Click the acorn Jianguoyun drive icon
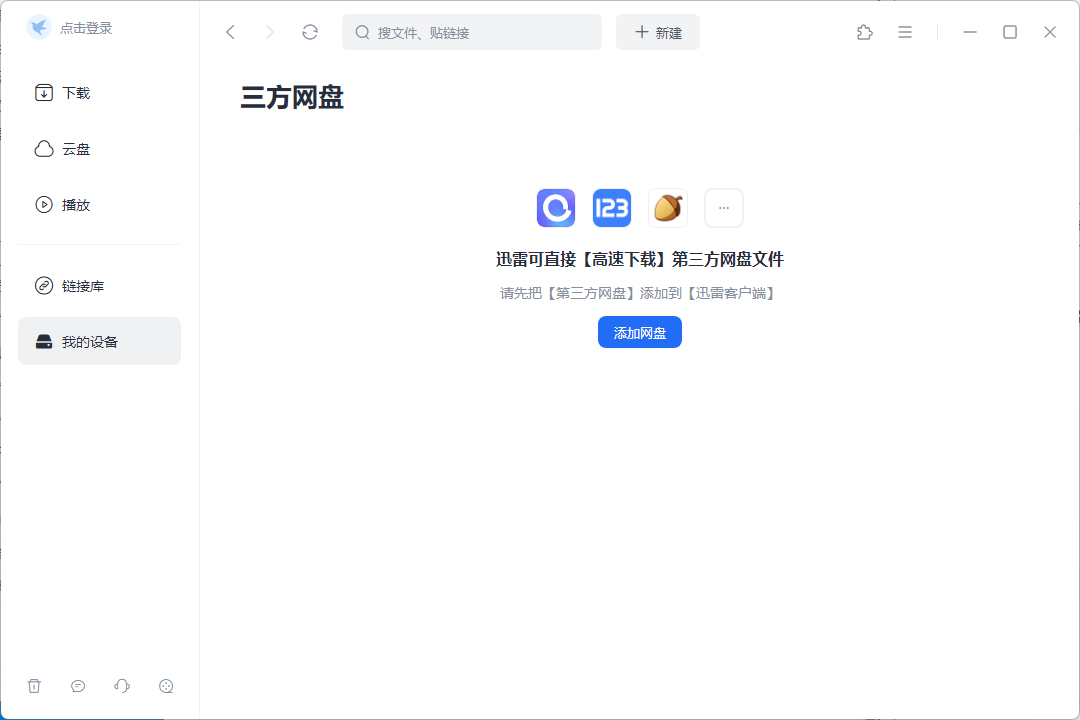This screenshot has height=720, width=1080. point(667,207)
